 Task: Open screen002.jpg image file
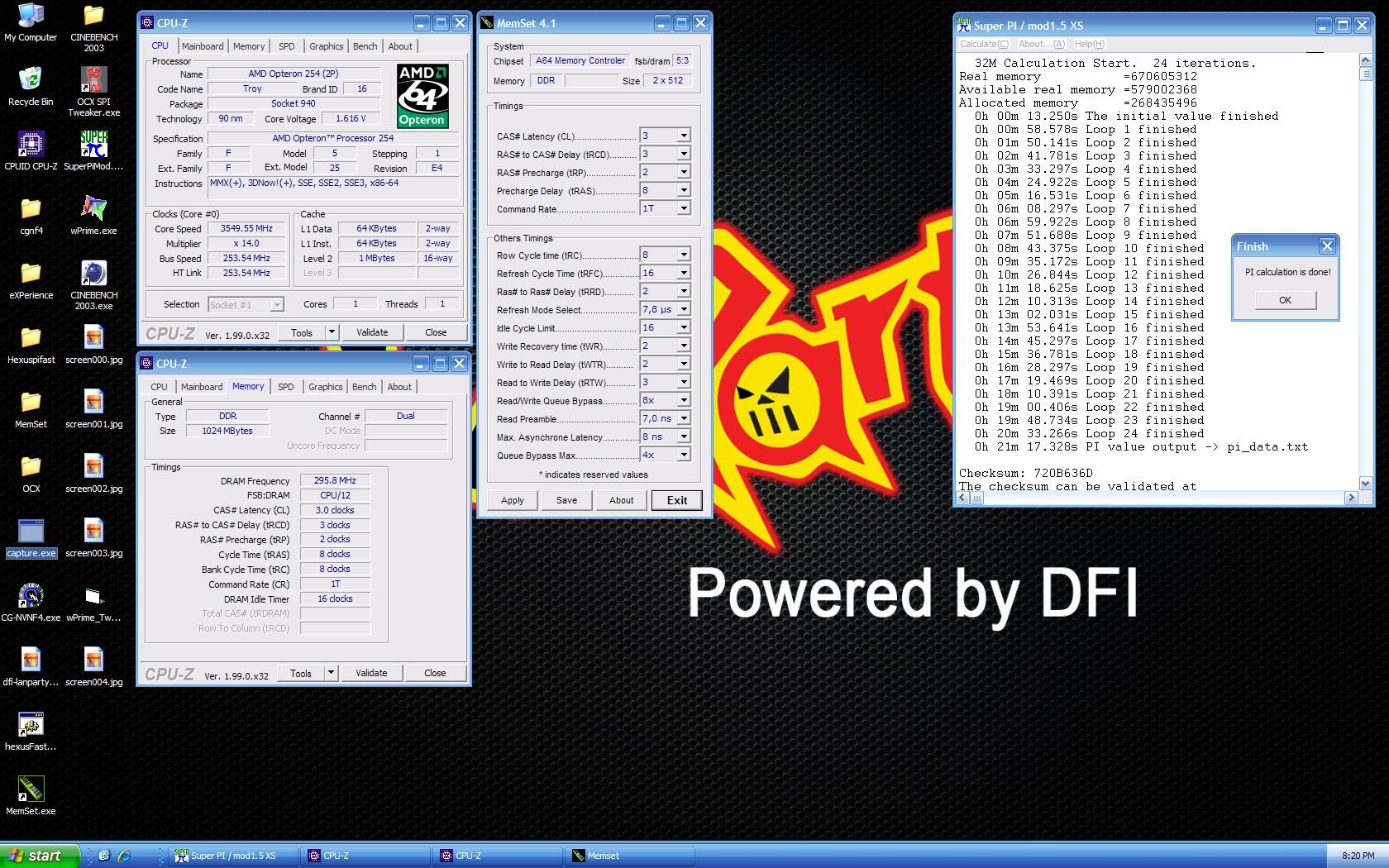(x=93, y=473)
